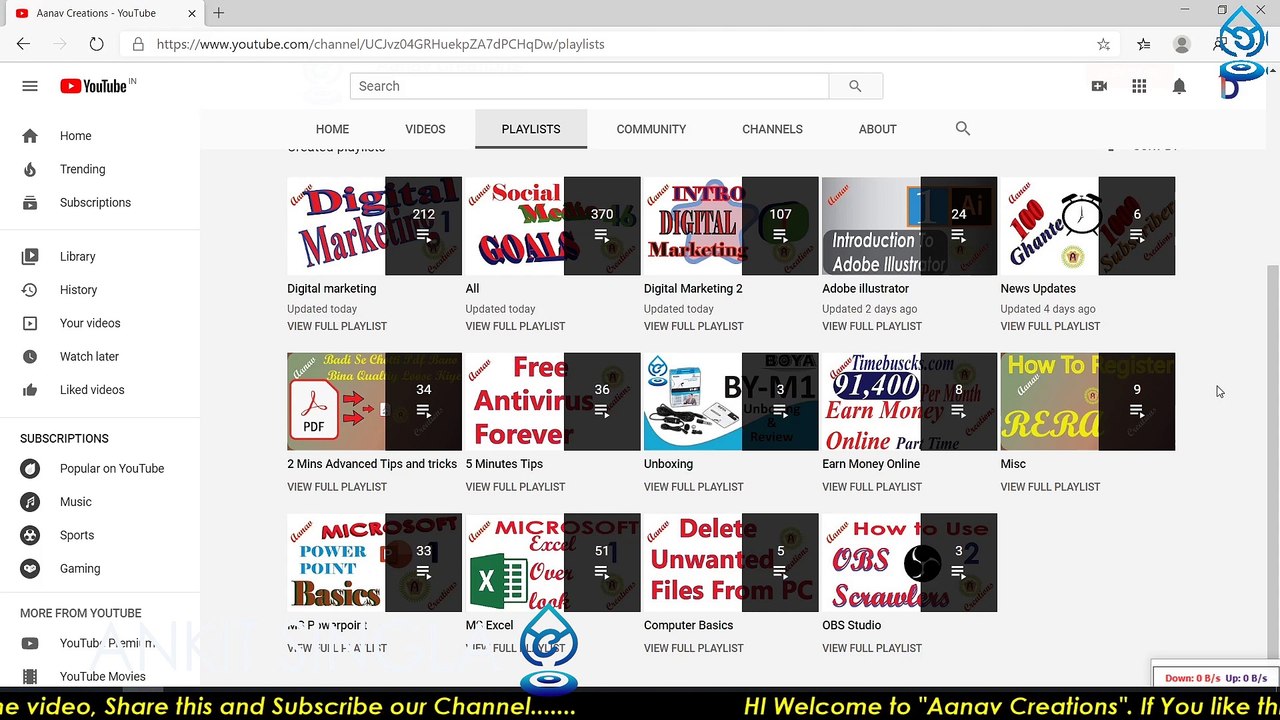Switch to the CHANNELS tab

pyautogui.click(x=772, y=129)
